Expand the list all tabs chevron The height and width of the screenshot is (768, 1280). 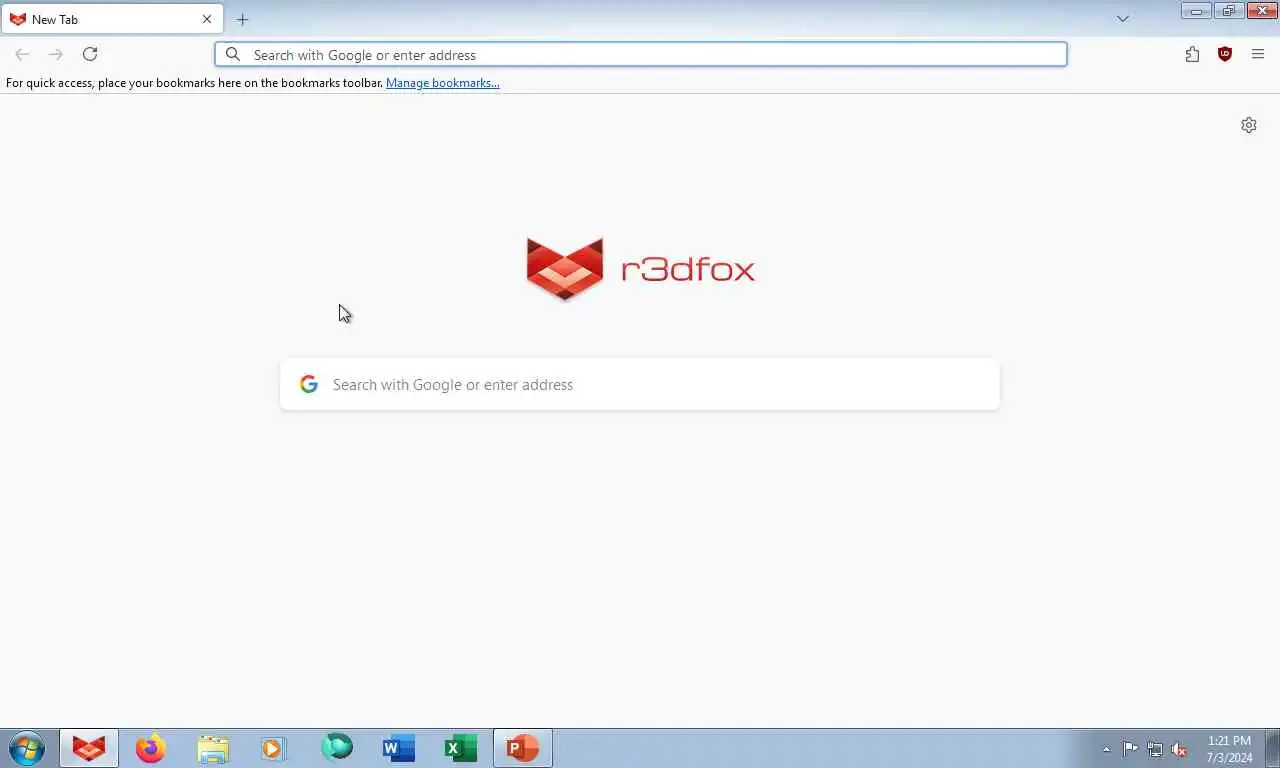[x=1123, y=19]
